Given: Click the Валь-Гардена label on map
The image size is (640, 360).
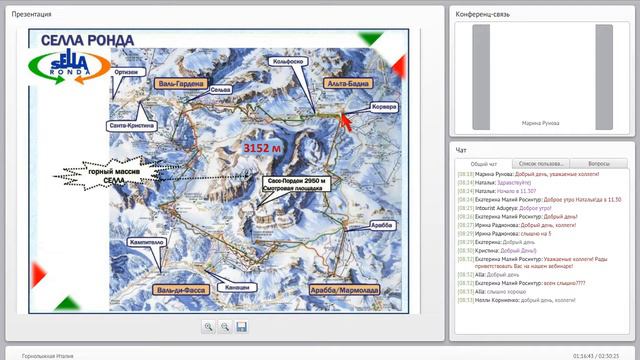Looking at the screenshot, I should click(x=181, y=84).
